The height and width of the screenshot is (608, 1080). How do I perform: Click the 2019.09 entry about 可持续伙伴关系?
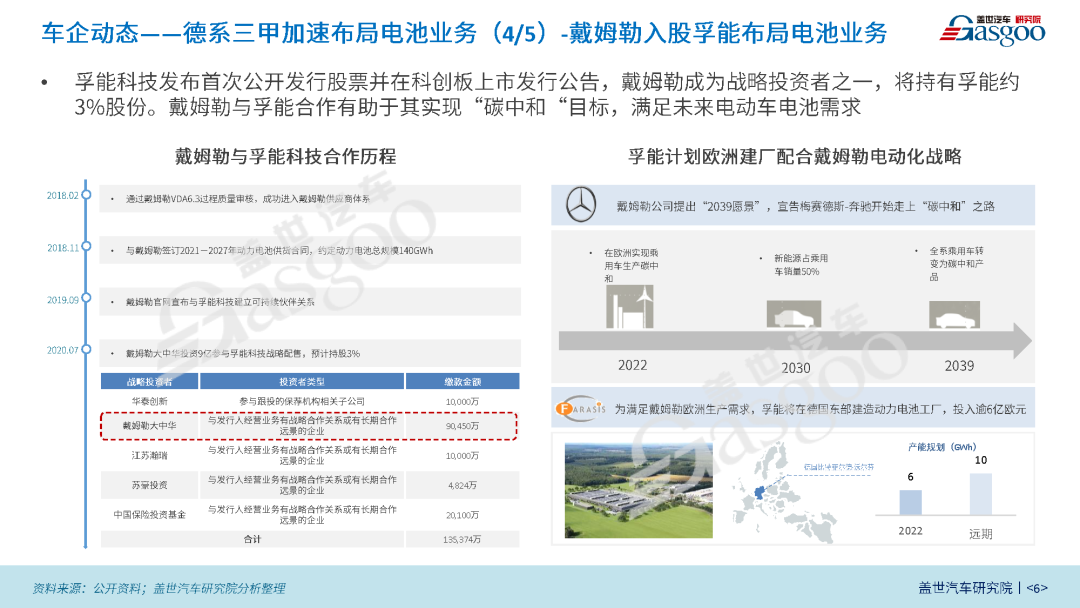(x=310, y=302)
